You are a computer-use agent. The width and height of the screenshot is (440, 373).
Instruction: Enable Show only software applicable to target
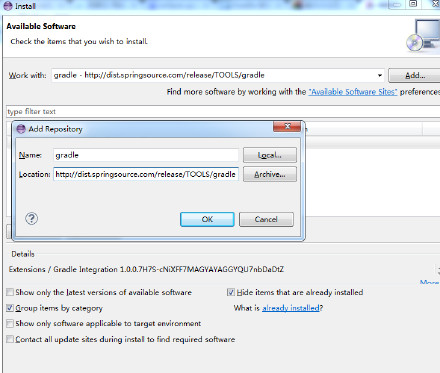click(x=10, y=323)
